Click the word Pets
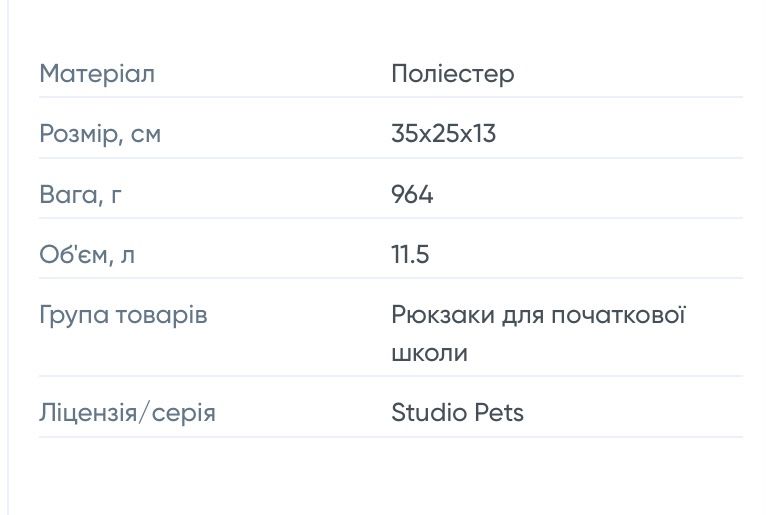The width and height of the screenshot is (767, 515). tap(500, 413)
